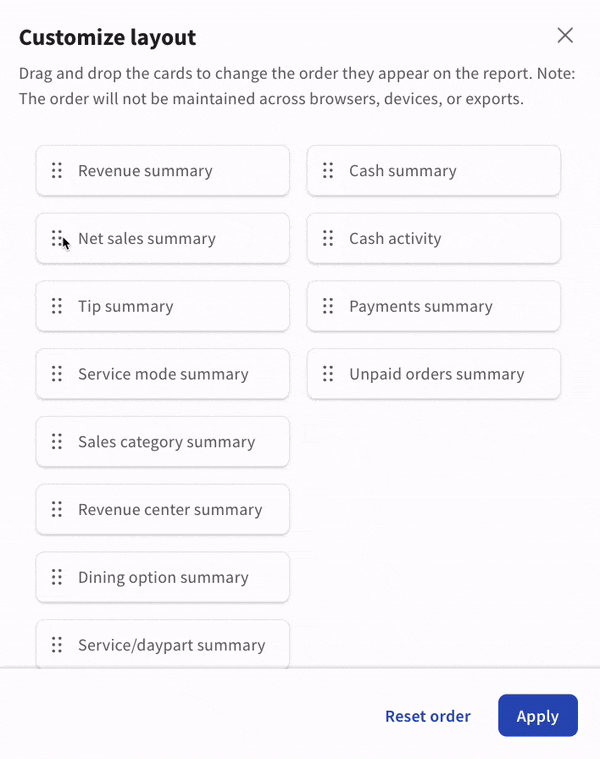Apply the customized layout
The image size is (600, 759).
click(537, 716)
